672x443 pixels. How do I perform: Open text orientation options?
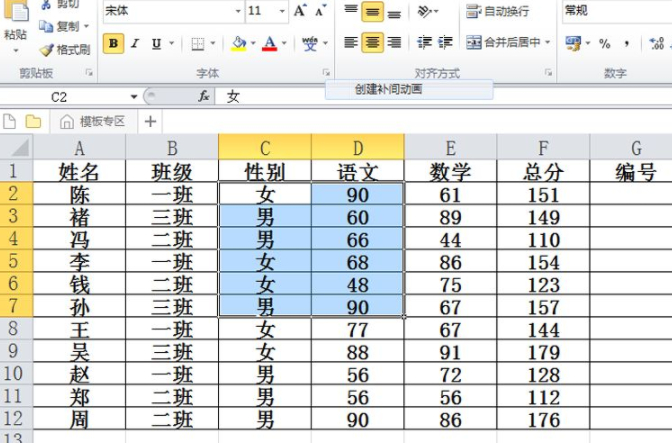click(427, 12)
